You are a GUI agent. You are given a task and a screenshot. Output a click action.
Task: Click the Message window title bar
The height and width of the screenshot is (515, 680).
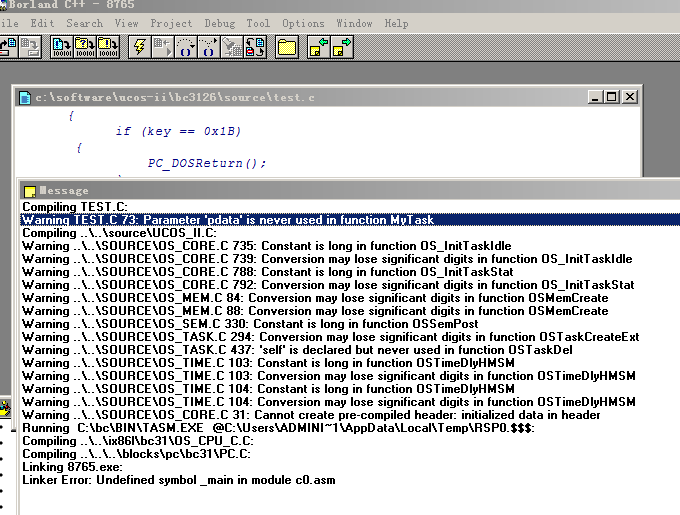pos(350,191)
